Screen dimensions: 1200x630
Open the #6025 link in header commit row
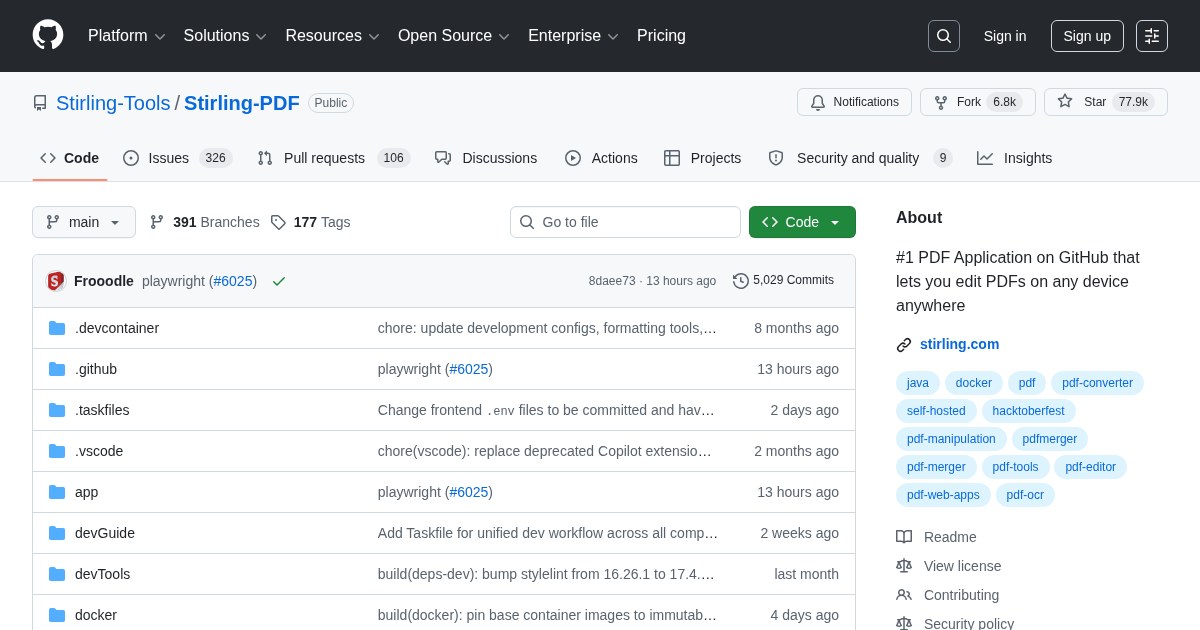pyautogui.click(x=233, y=281)
